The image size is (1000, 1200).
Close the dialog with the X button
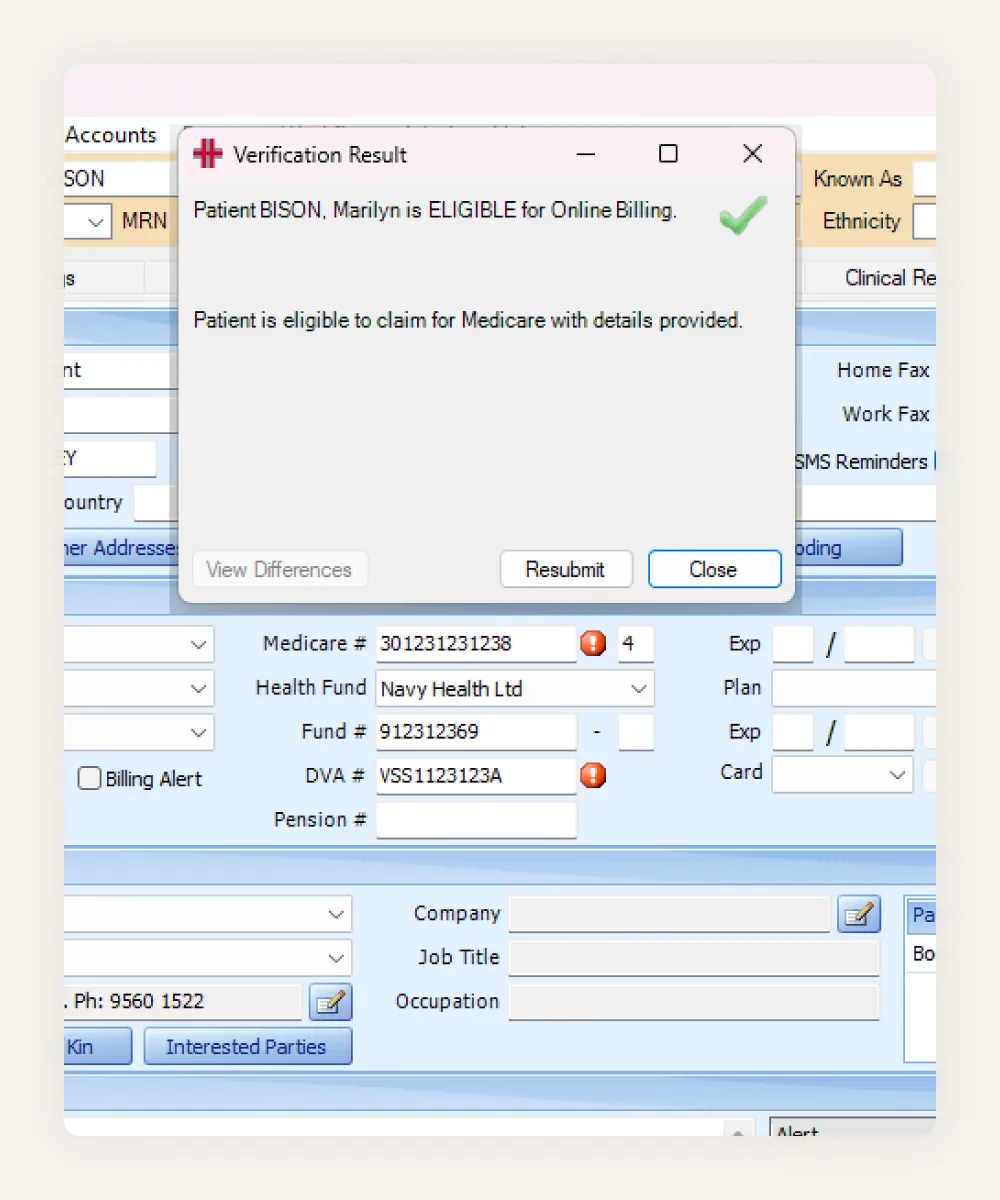click(x=753, y=153)
